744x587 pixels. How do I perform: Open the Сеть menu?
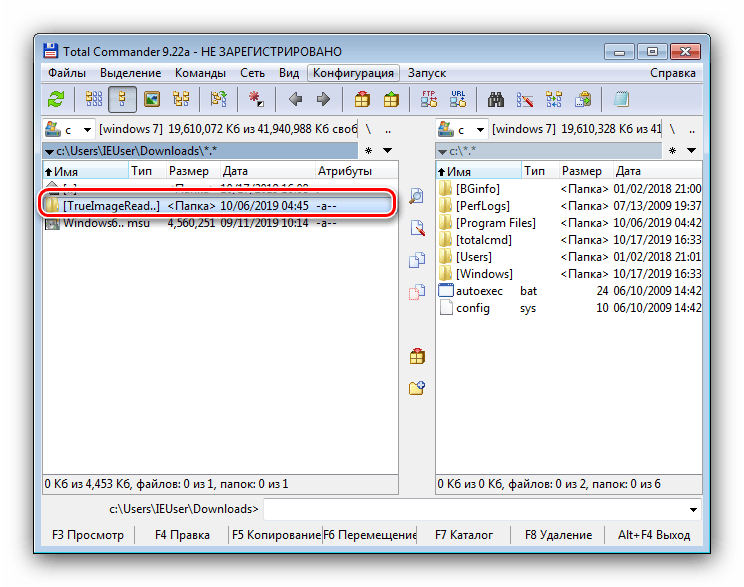pos(252,73)
